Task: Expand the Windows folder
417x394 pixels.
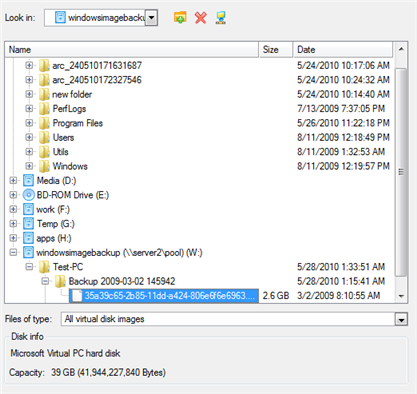Action: tap(29, 166)
